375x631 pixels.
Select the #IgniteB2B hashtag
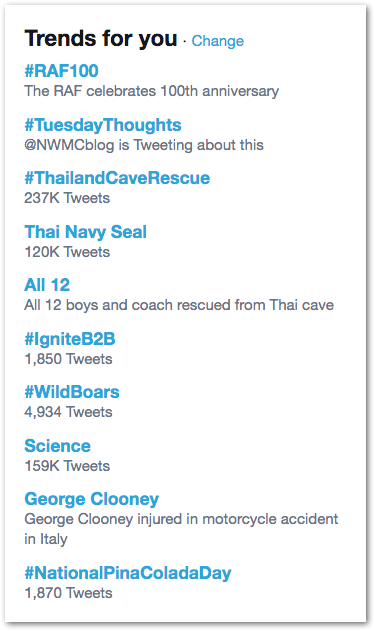coord(70,339)
